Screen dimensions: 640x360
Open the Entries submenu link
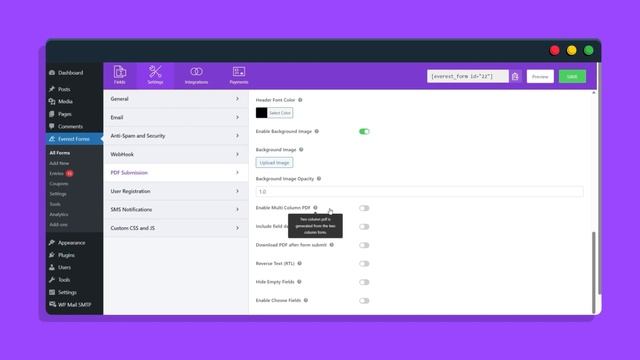coord(57,173)
